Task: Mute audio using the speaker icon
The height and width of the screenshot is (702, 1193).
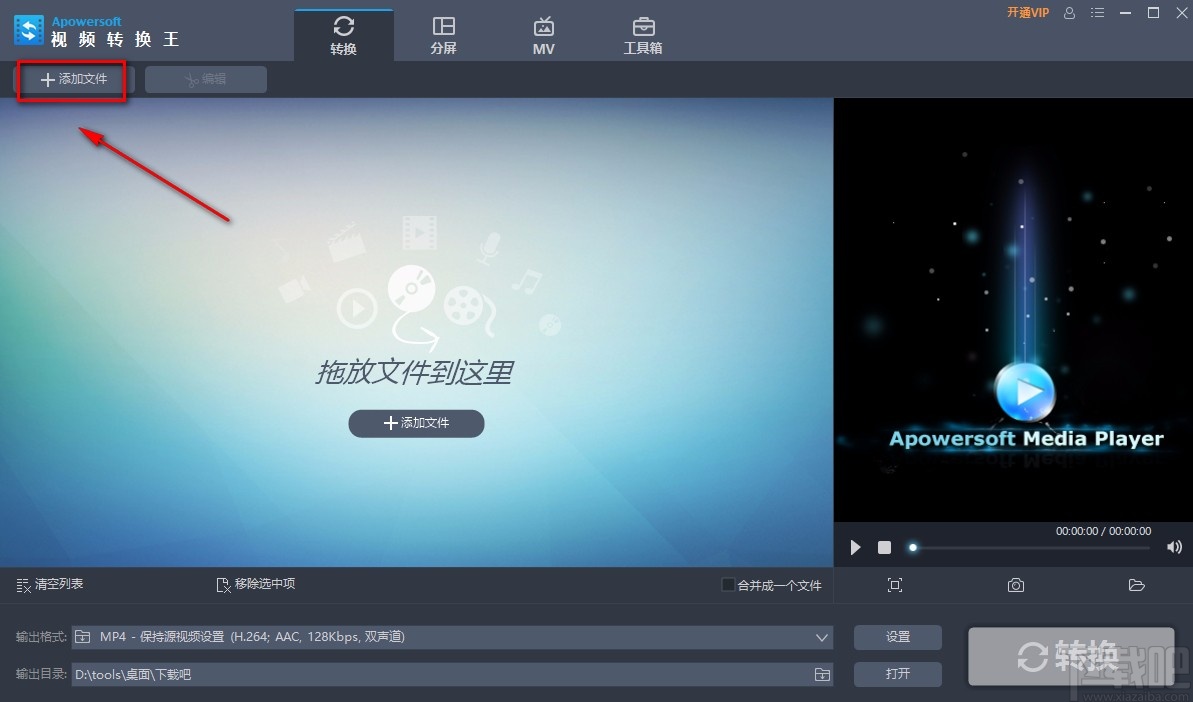Action: click(x=1174, y=547)
